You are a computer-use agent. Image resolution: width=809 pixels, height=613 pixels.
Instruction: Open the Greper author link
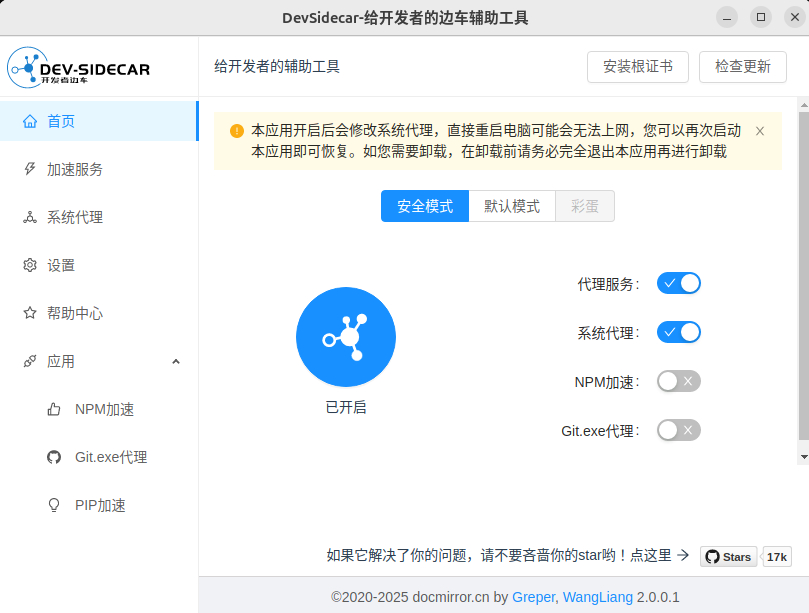[533, 597]
